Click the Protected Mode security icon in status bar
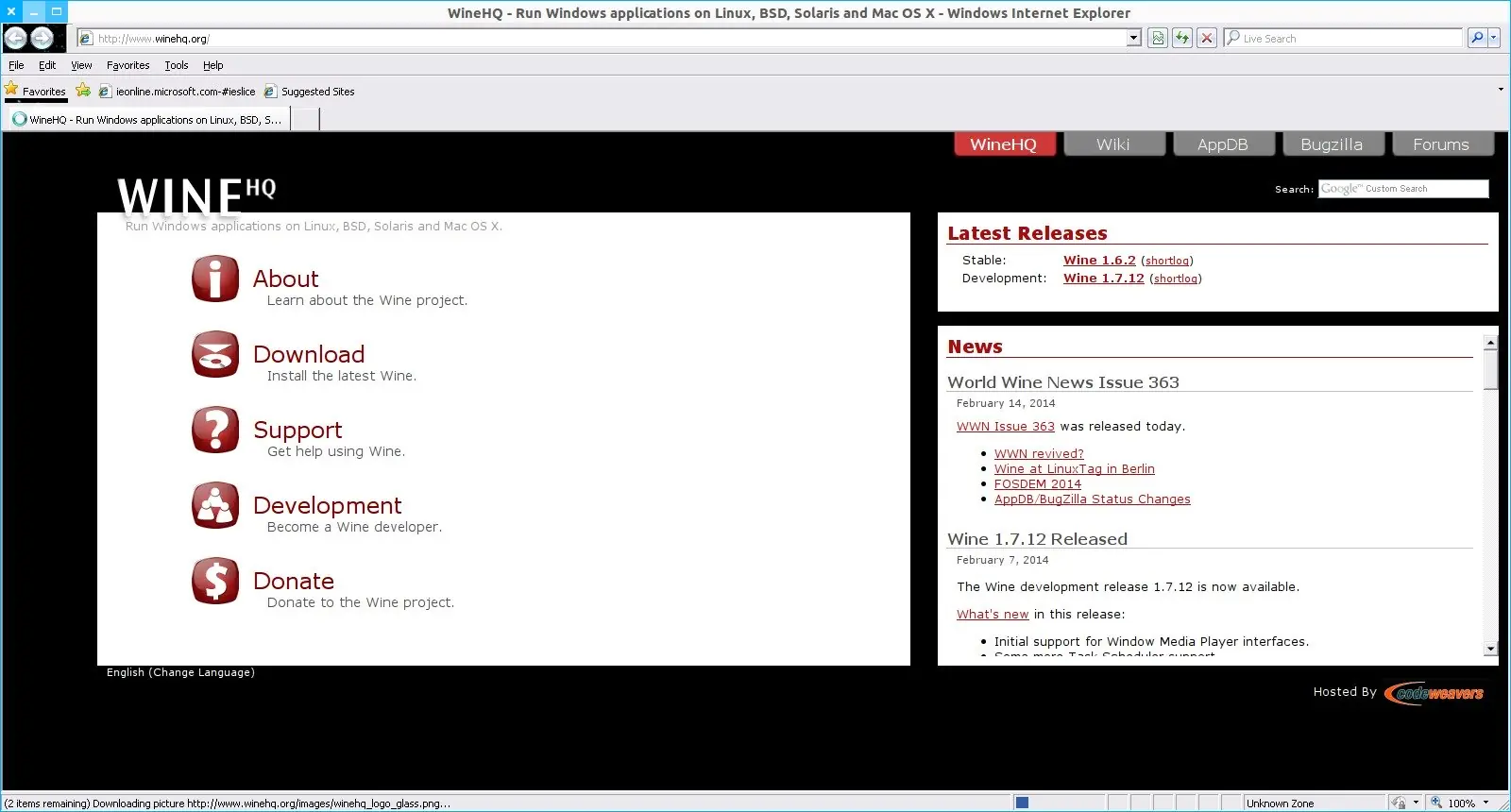The image size is (1511, 812). [1399, 803]
